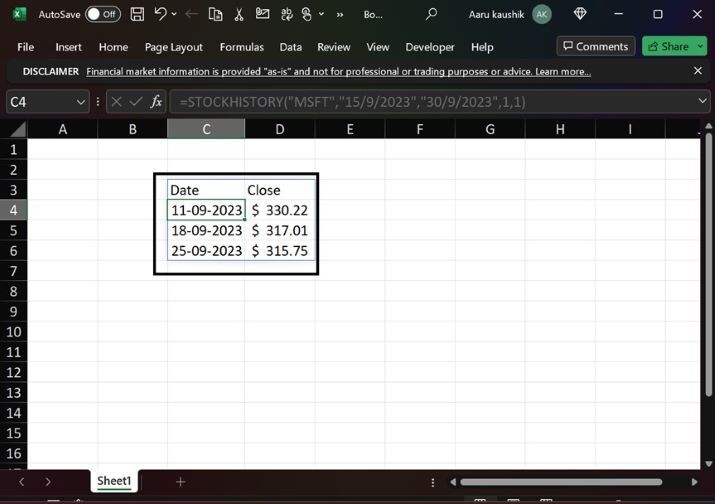Click previous sheet navigation arrow
The width and height of the screenshot is (715, 504).
[x=21, y=482]
